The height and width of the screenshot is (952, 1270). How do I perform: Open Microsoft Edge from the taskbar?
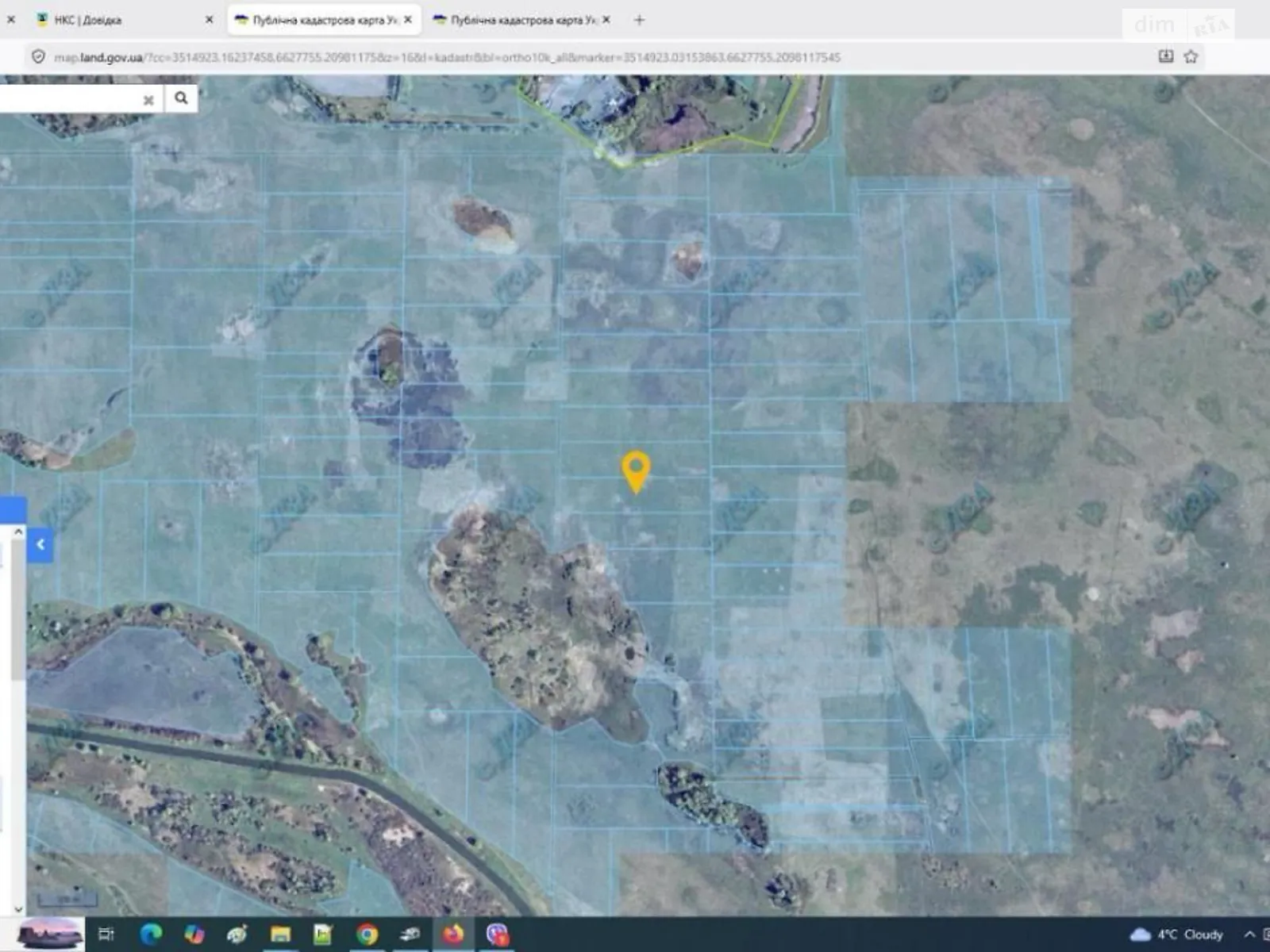click(151, 934)
